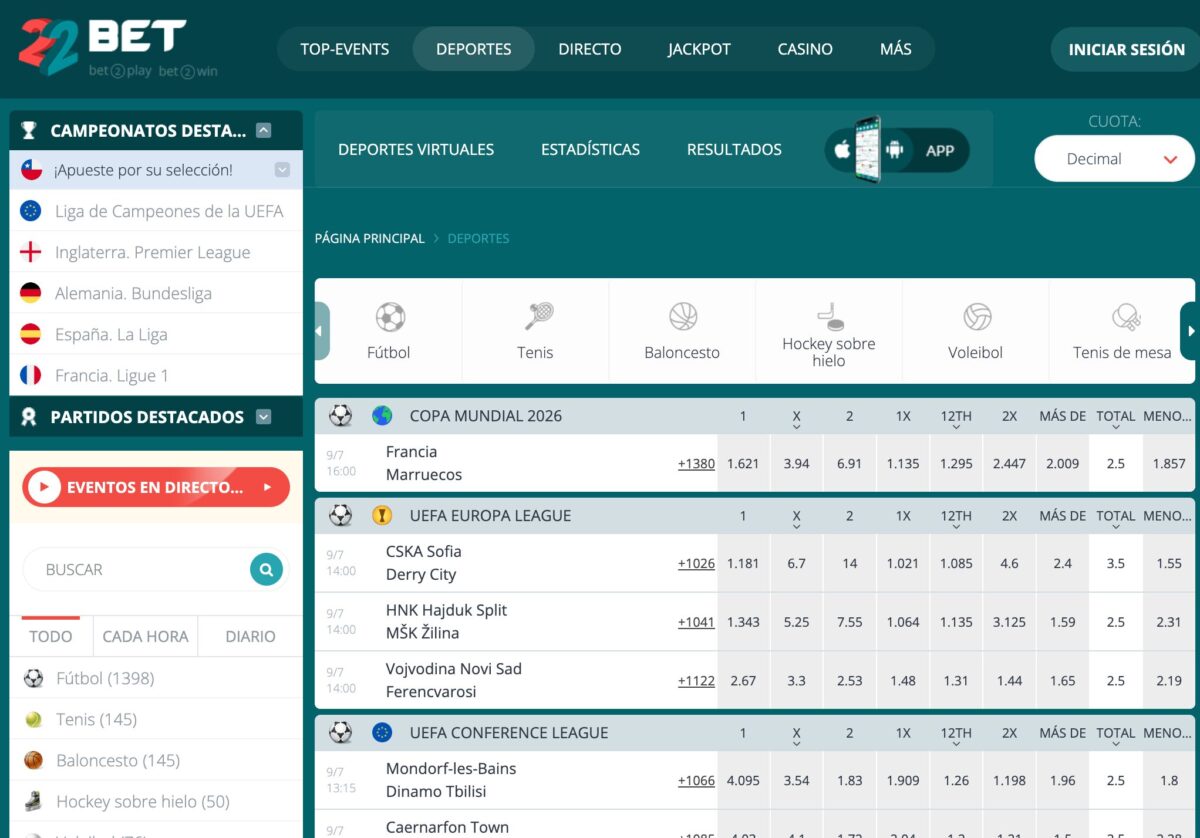
Task: Open the CASINO section
Action: [805, 48]
